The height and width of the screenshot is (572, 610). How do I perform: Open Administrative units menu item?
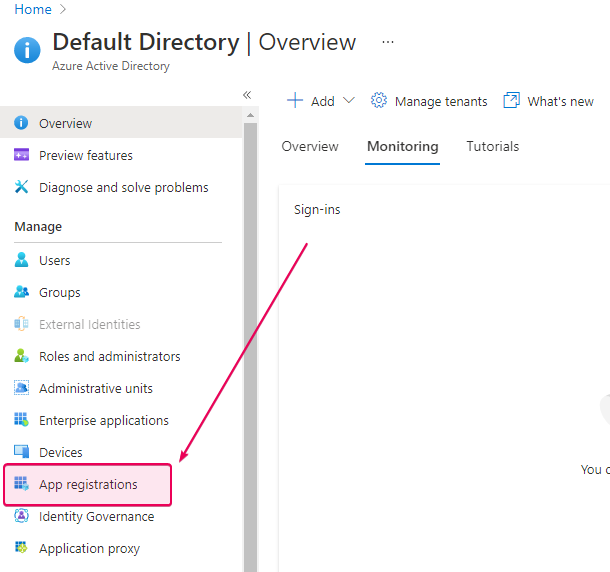96,388
